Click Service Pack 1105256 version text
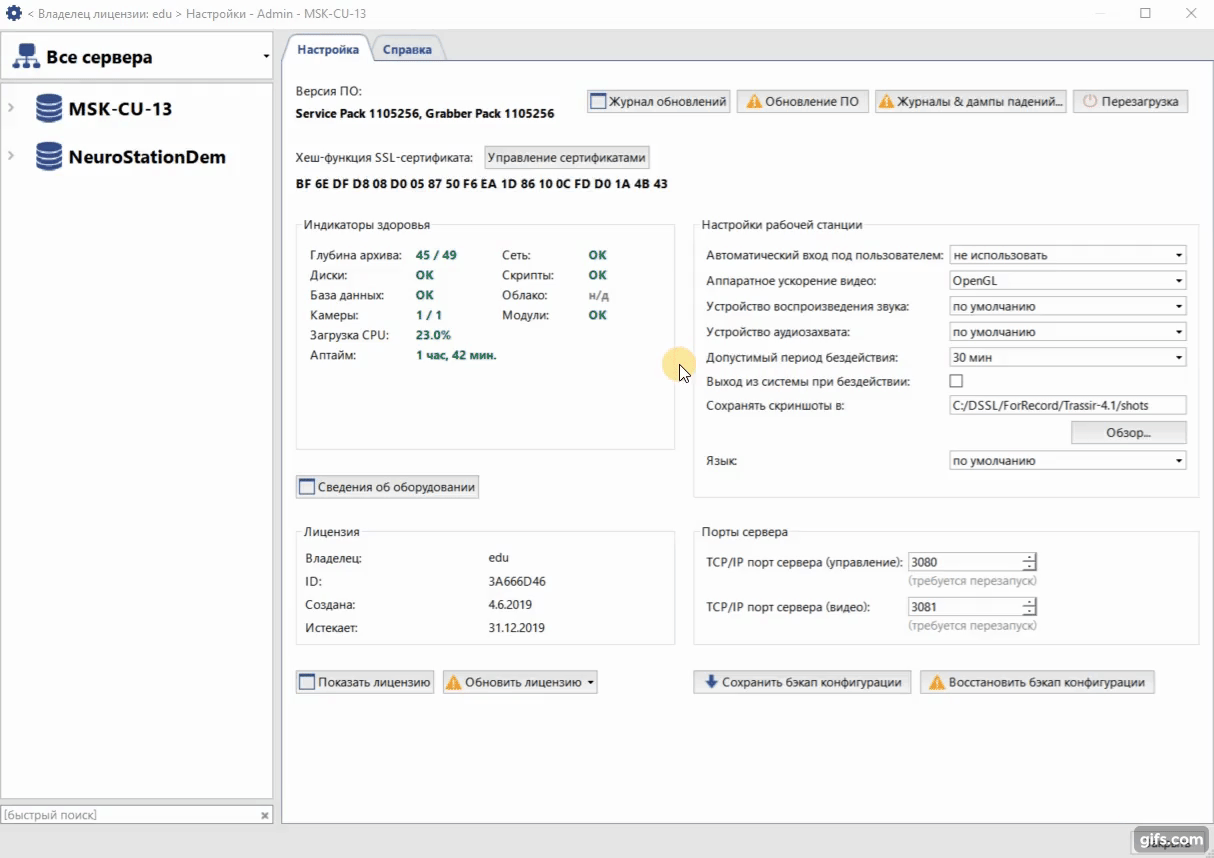 [x=425, y=114]
